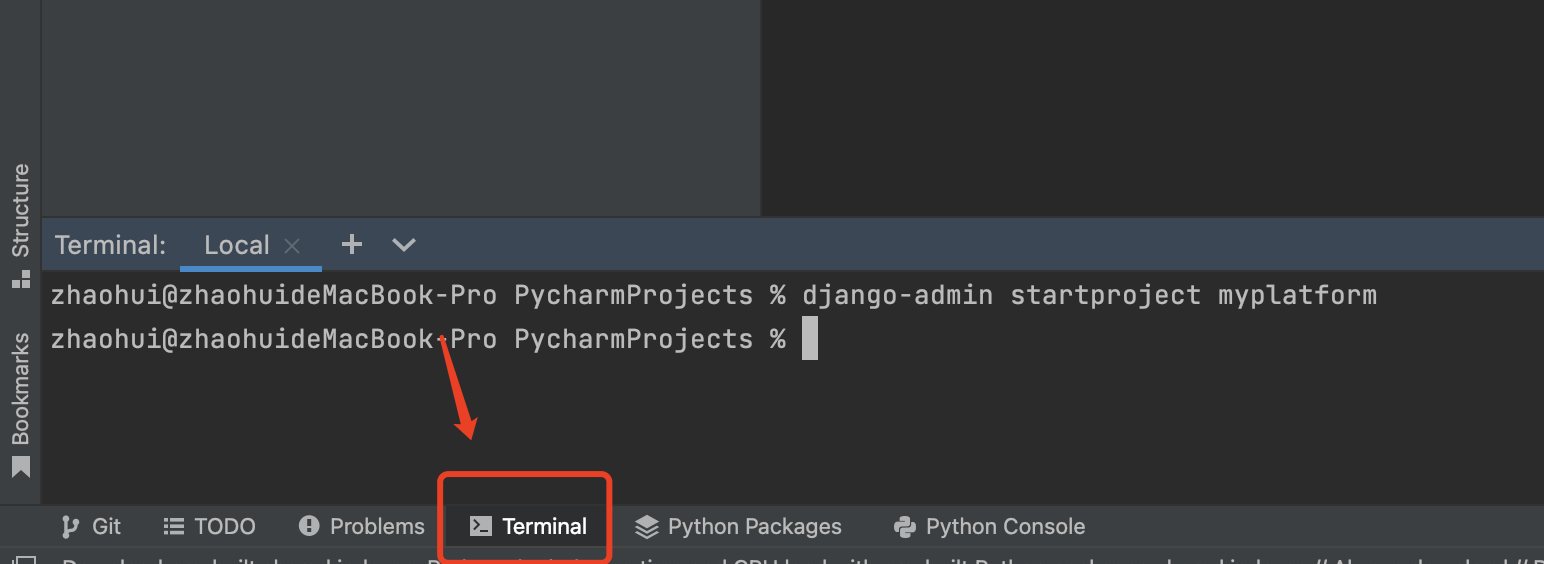1544x564 pixels.
Task: Click the Python Packages label
Action: point(755,526)
